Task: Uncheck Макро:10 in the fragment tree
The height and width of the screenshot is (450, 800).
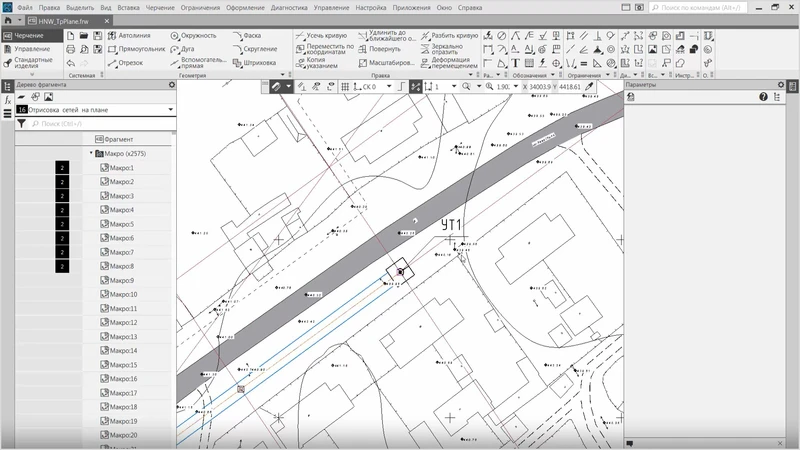Action: tap(104, 295)
